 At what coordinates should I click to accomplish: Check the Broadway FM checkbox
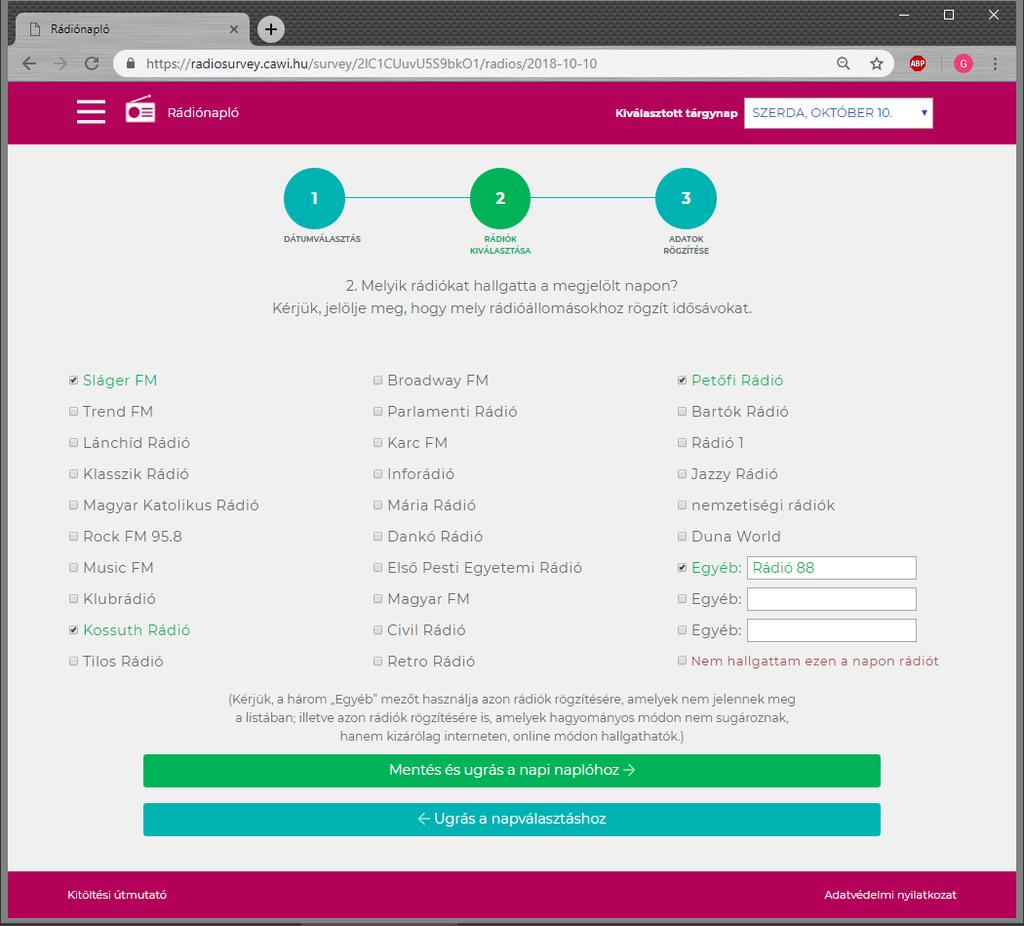pos(378,380)
